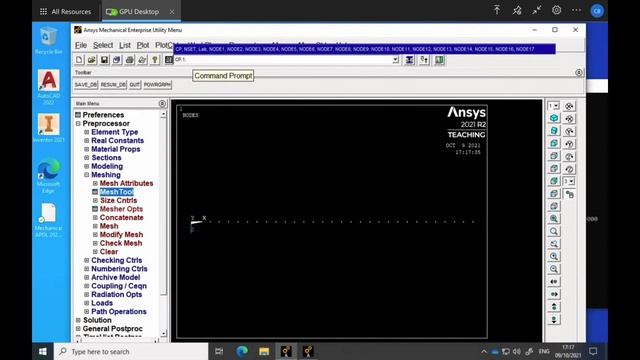The image size is (640, 360).
Task: Collapse the Toolbar panel arrow icon
Action: coord(579,73)
